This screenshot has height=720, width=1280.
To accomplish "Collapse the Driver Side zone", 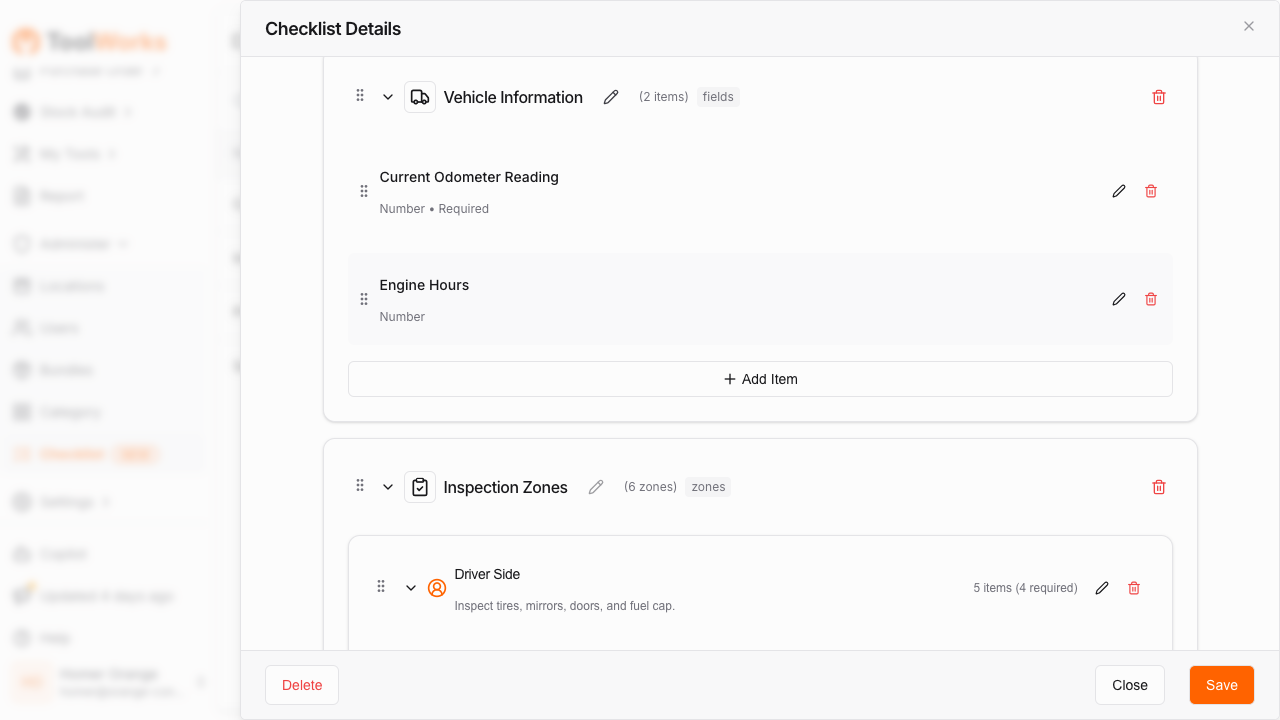I will point(411,588).
